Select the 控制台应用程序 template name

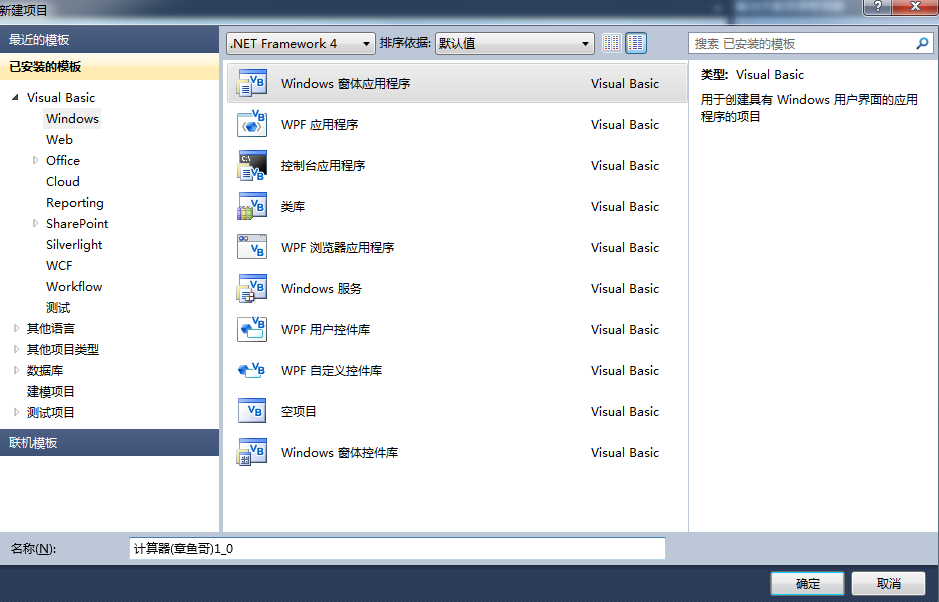tap(323, 165)
